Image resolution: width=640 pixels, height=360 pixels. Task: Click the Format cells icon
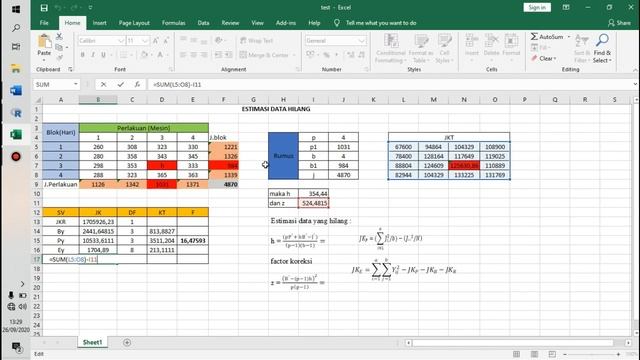click(x=511, y=45)
